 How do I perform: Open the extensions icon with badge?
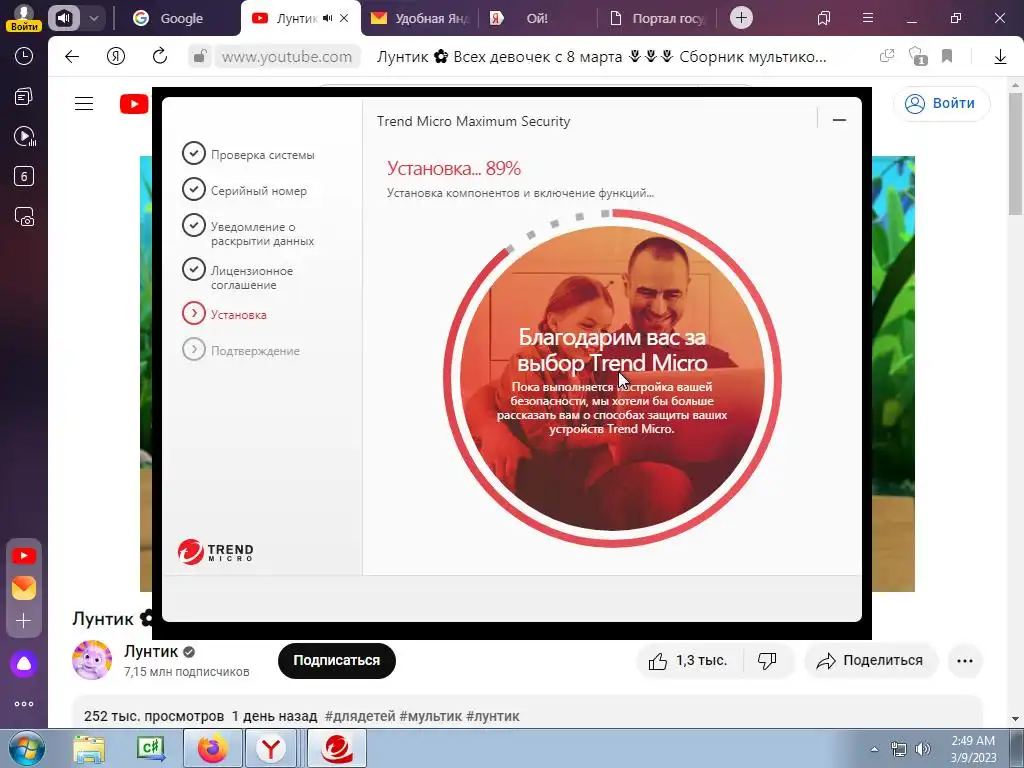click(918, 57)
